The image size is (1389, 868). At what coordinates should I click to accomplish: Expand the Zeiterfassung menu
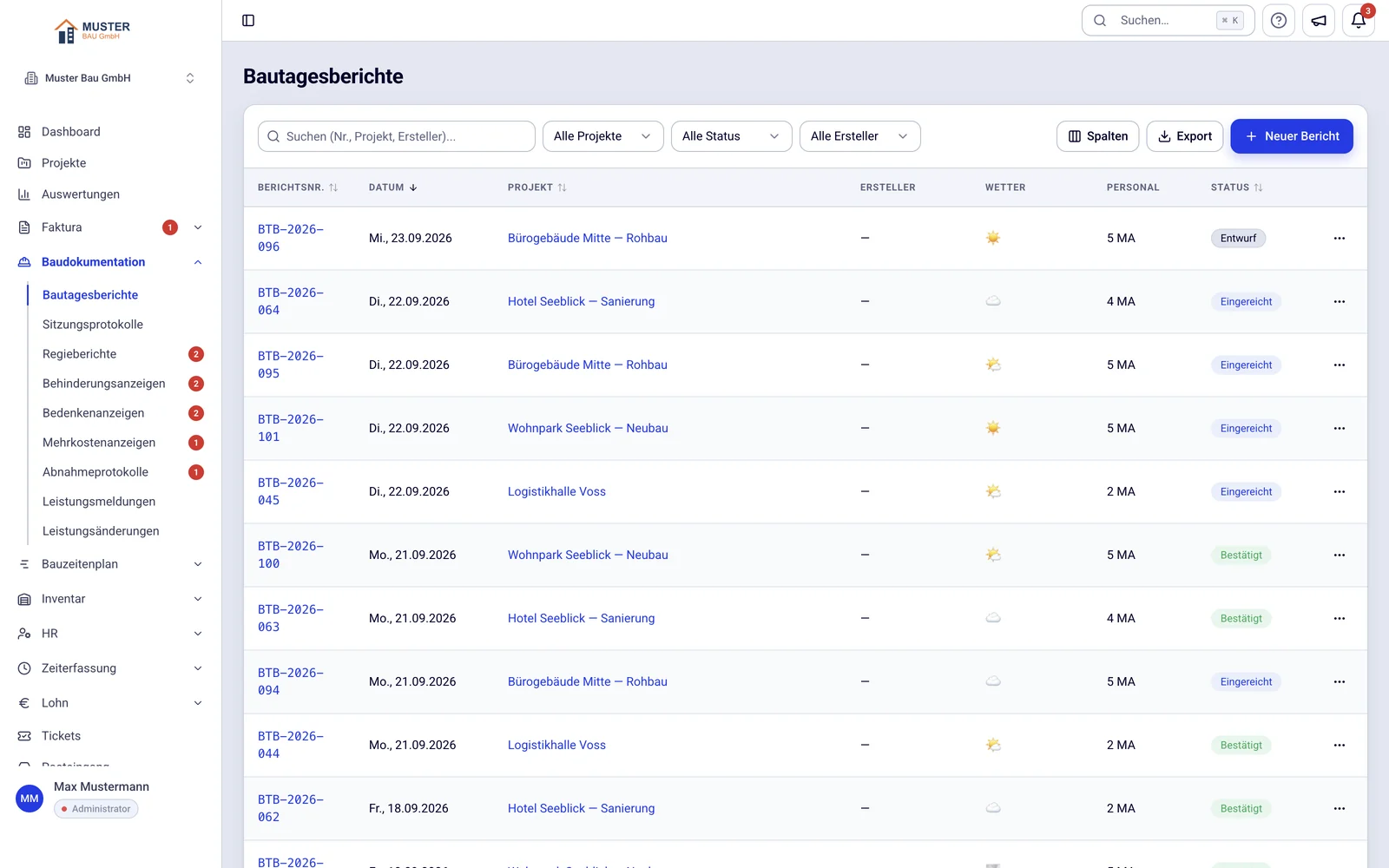(198, 668)
